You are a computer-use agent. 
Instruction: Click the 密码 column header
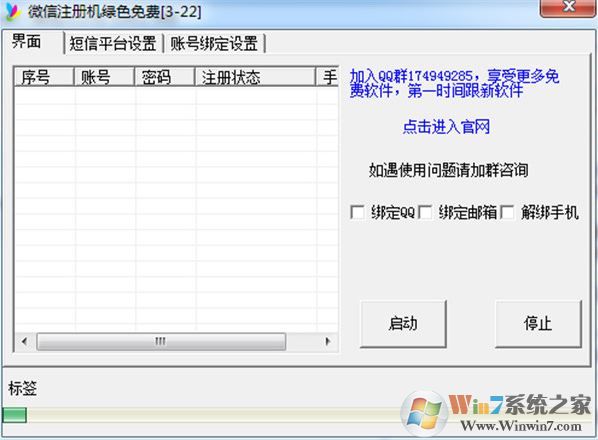point(164,77)
